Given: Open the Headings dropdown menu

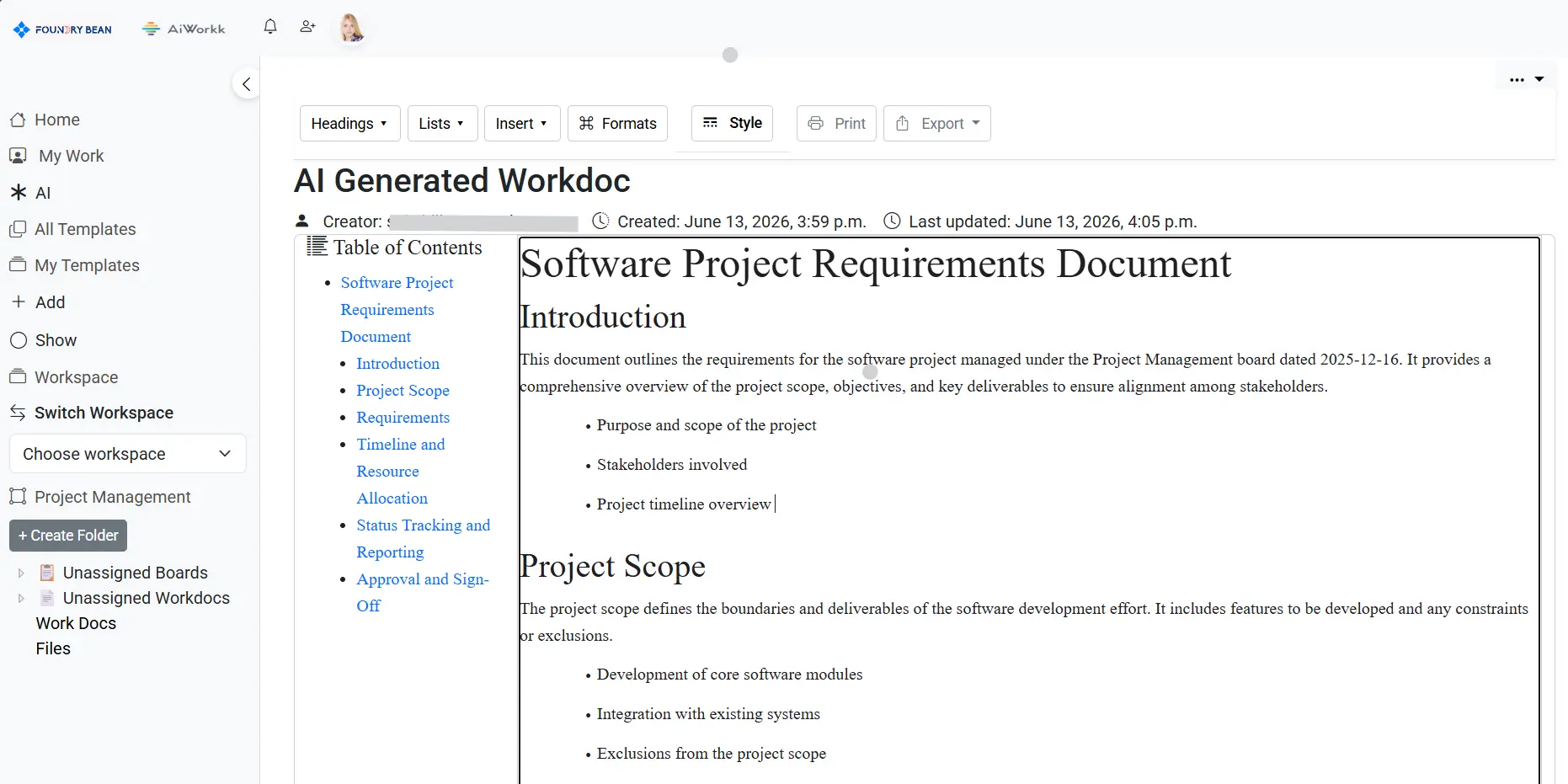Looking at the screenshot, I should (x=349, y=124).
